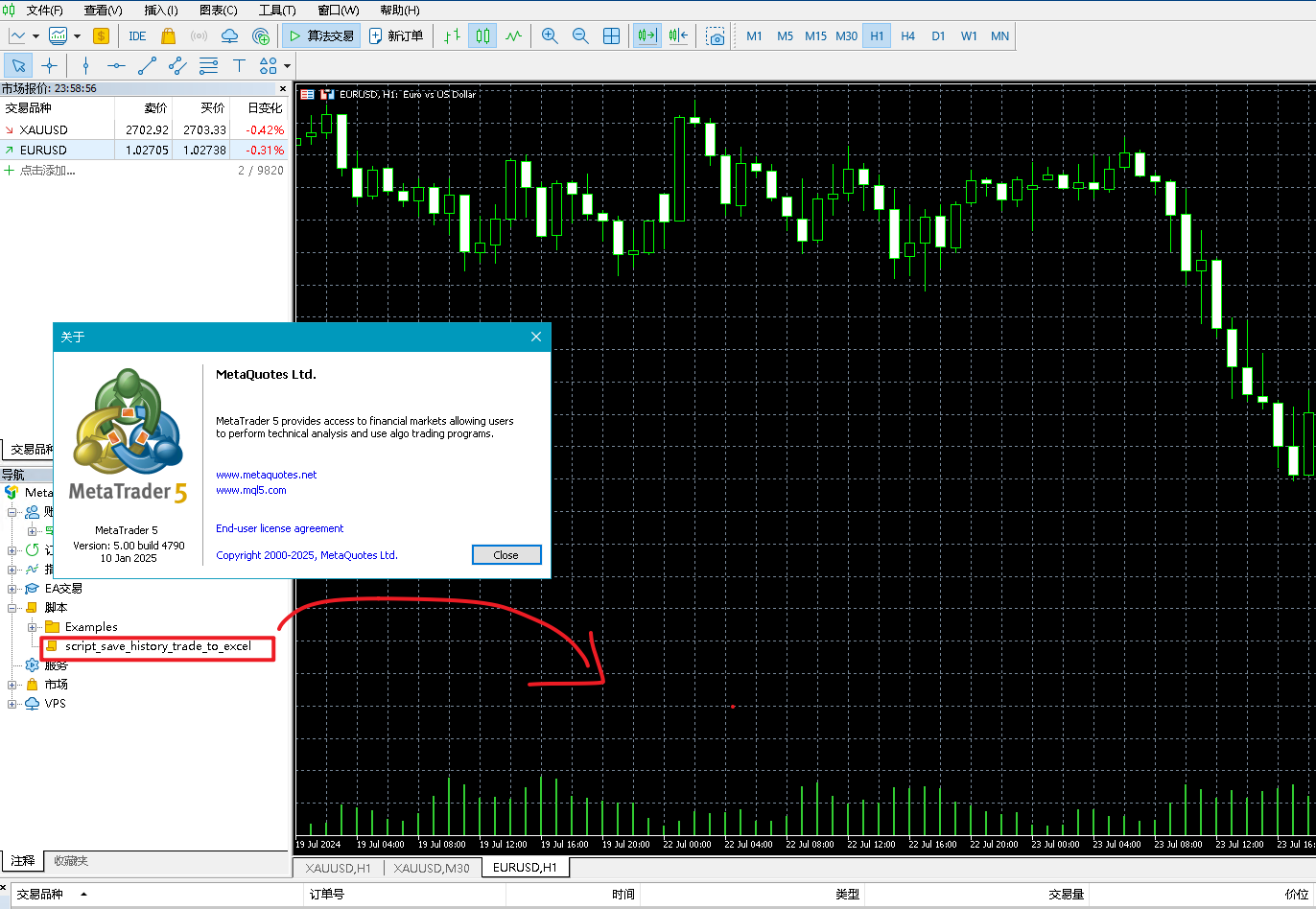Switch chart to line chart style
The height and width of the screenshot is (909, 1316).
click(514, 36)
